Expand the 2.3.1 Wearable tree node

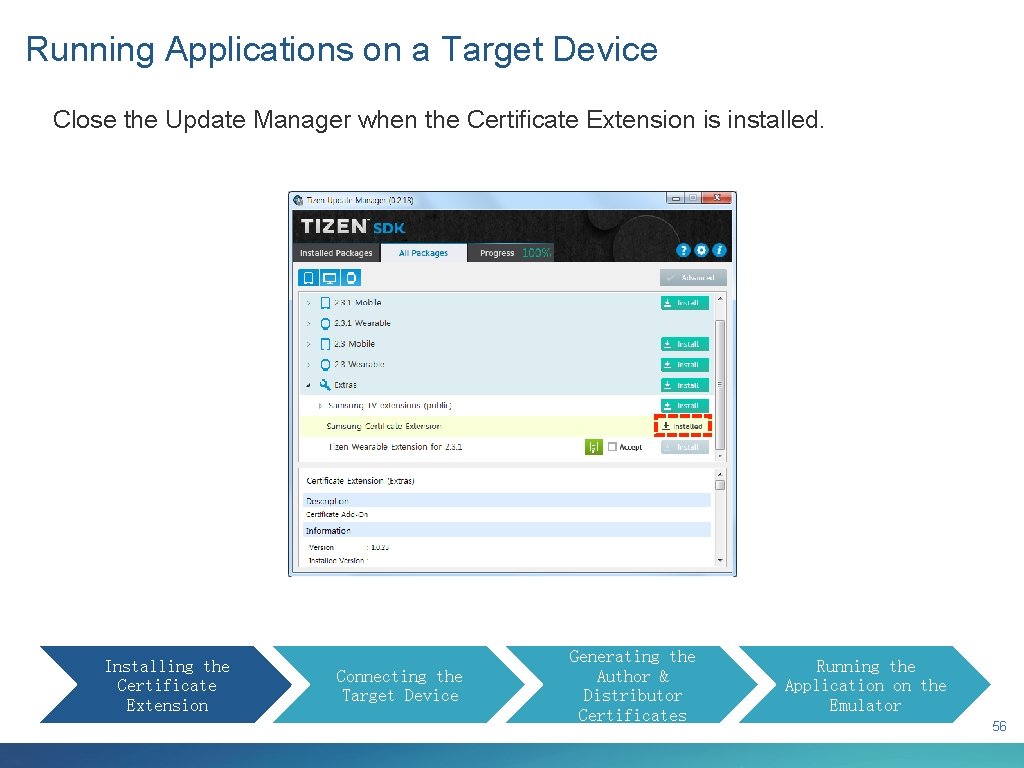pyautogui.click(x=308, y=323)
